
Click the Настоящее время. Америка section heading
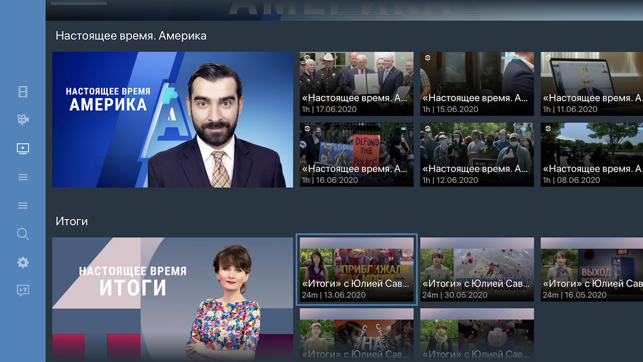tap(131, 36)
